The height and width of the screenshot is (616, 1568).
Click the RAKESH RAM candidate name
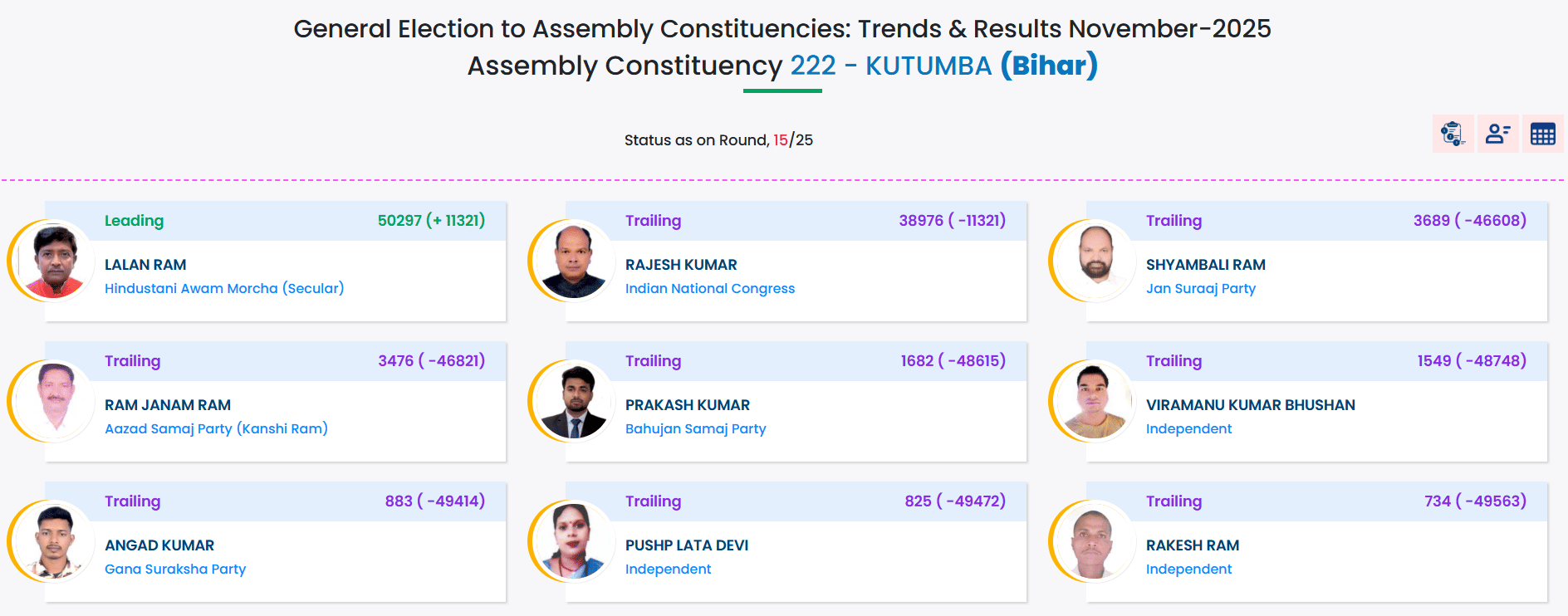(1192, 545)
